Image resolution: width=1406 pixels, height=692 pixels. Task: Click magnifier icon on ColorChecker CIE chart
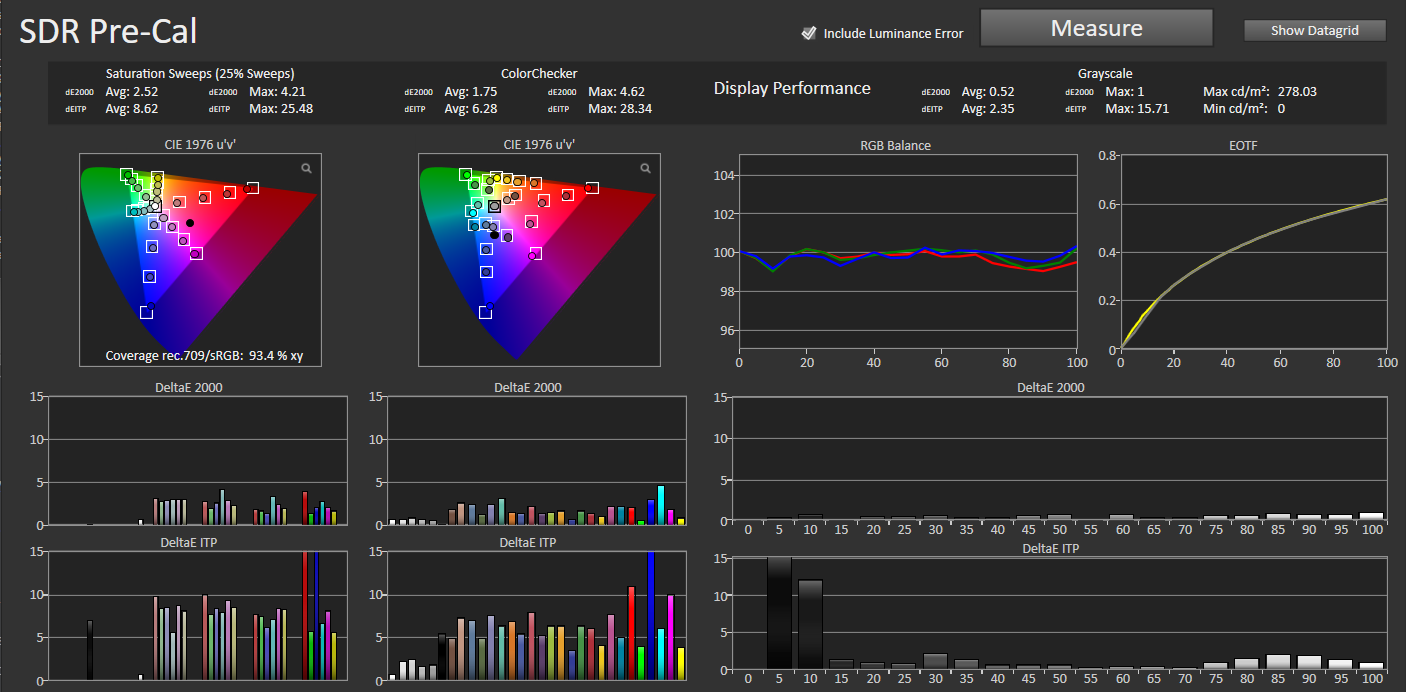click(x=646, y=169)
